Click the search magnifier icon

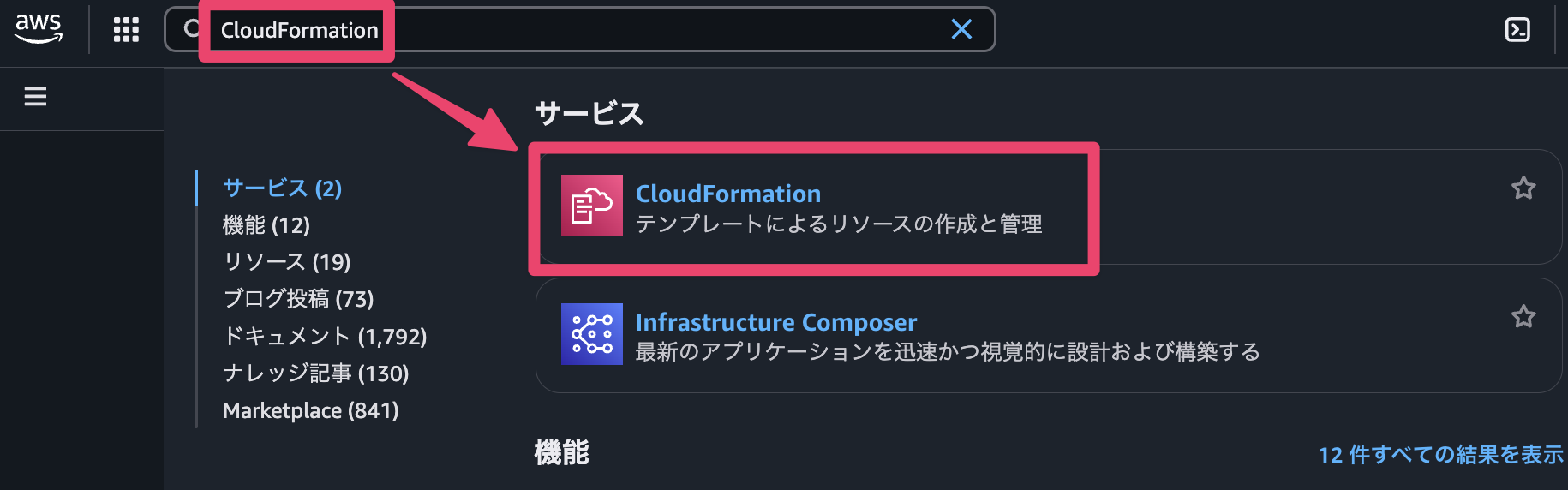coord(190,29)
